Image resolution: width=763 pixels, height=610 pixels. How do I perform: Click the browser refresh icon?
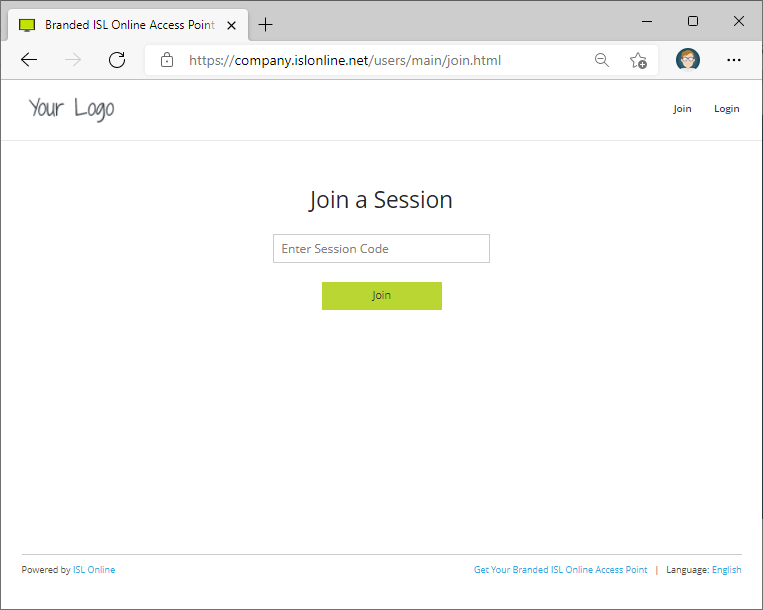tap(117, 60)
